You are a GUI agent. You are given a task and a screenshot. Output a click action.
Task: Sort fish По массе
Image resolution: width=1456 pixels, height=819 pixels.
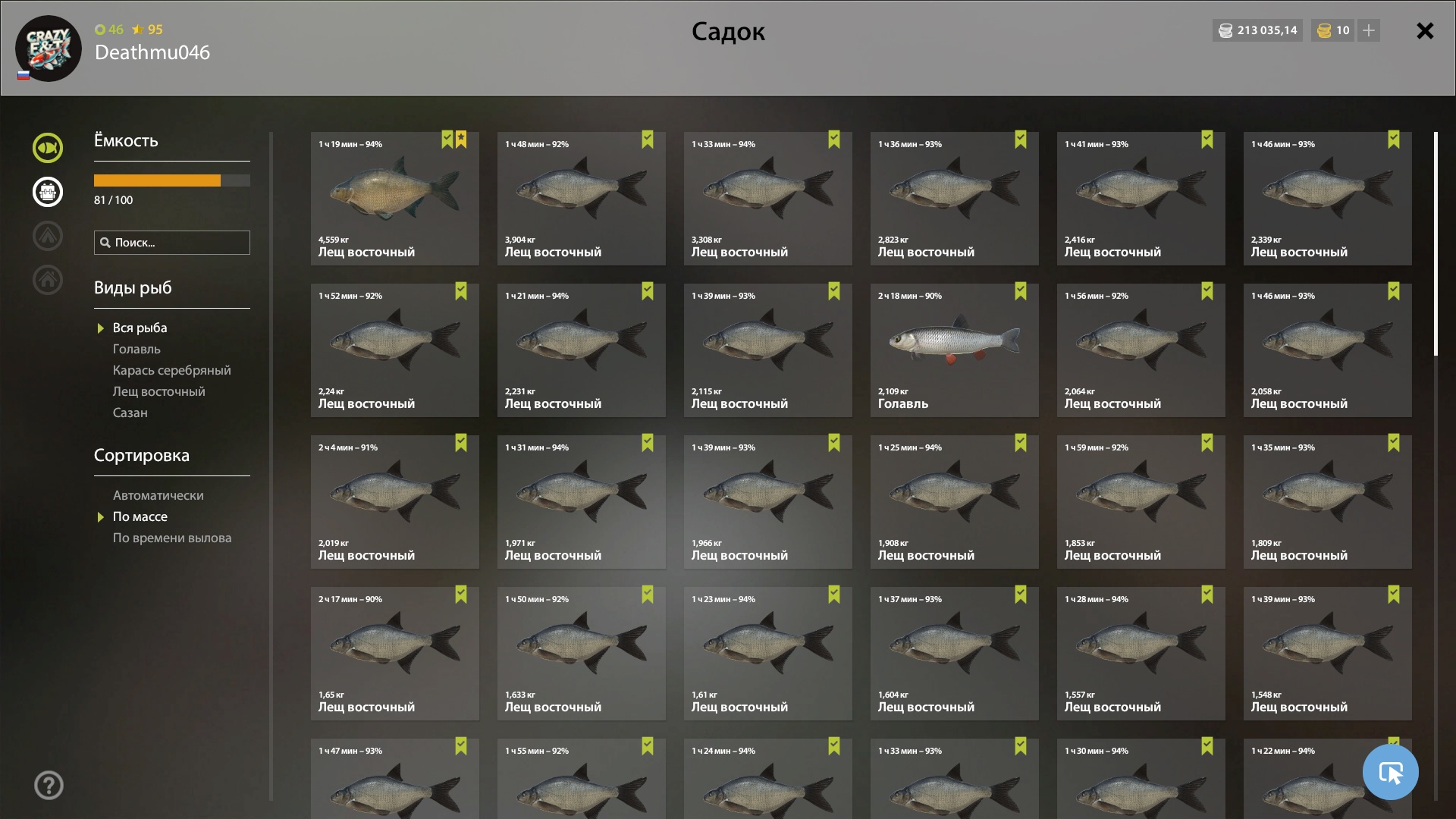(140, 517)
